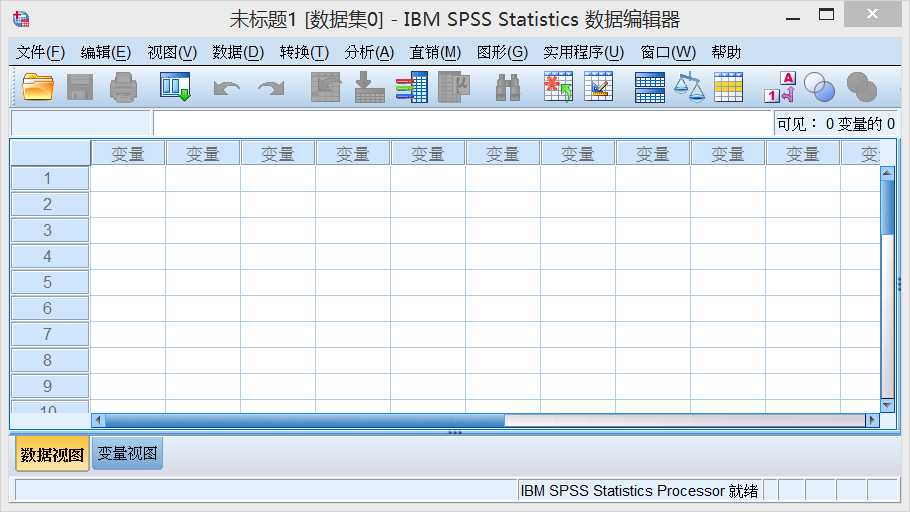
Task: Click the Find binoculars icon
Action: click(508, 88)
